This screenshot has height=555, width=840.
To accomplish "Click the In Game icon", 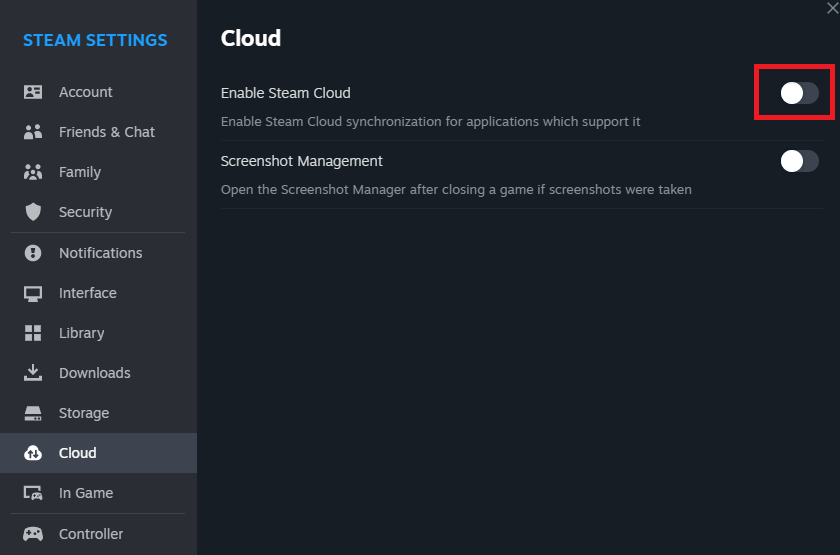I will (33, 493).
